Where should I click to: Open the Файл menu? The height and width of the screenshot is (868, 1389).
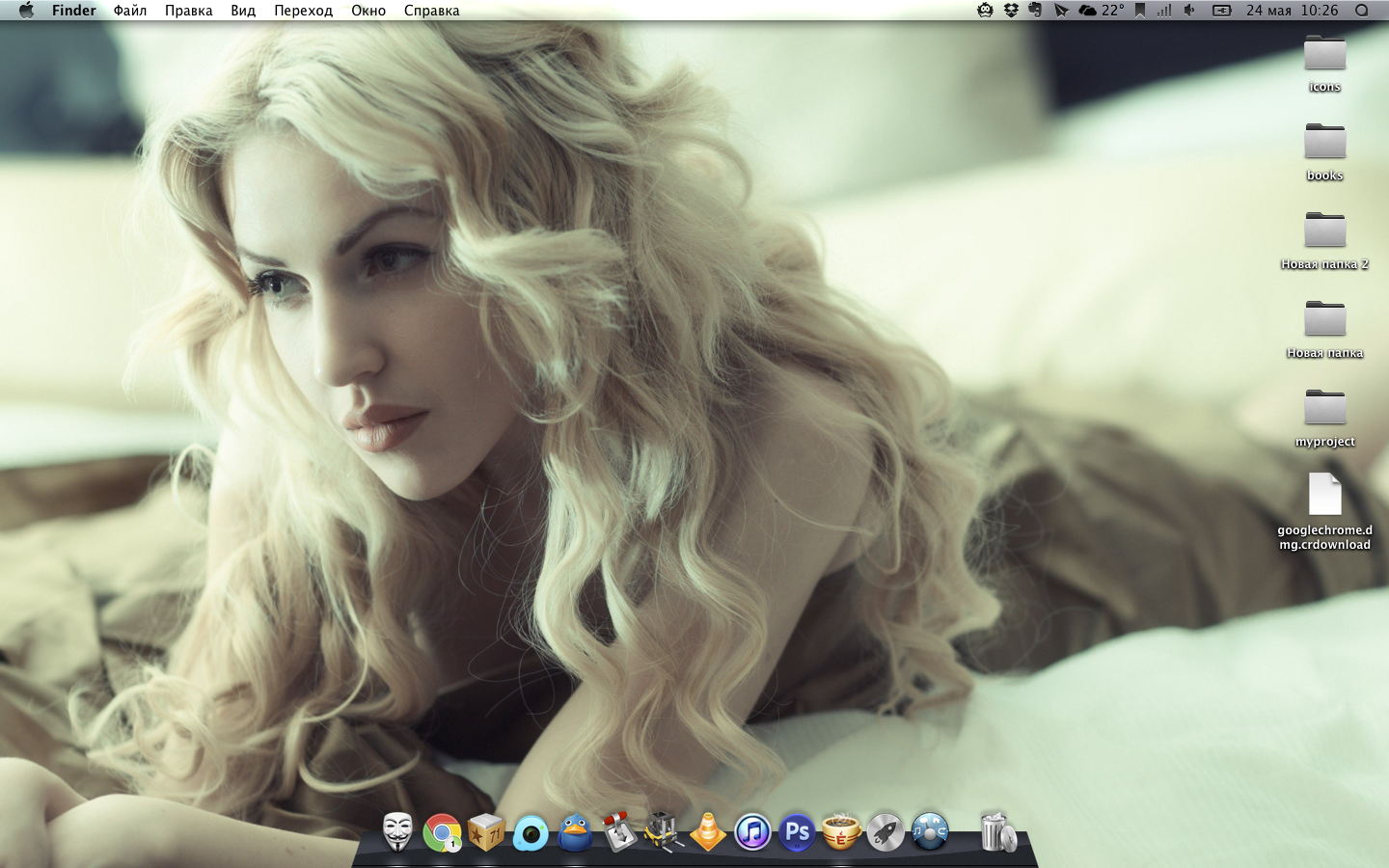(x=130, y=11)
